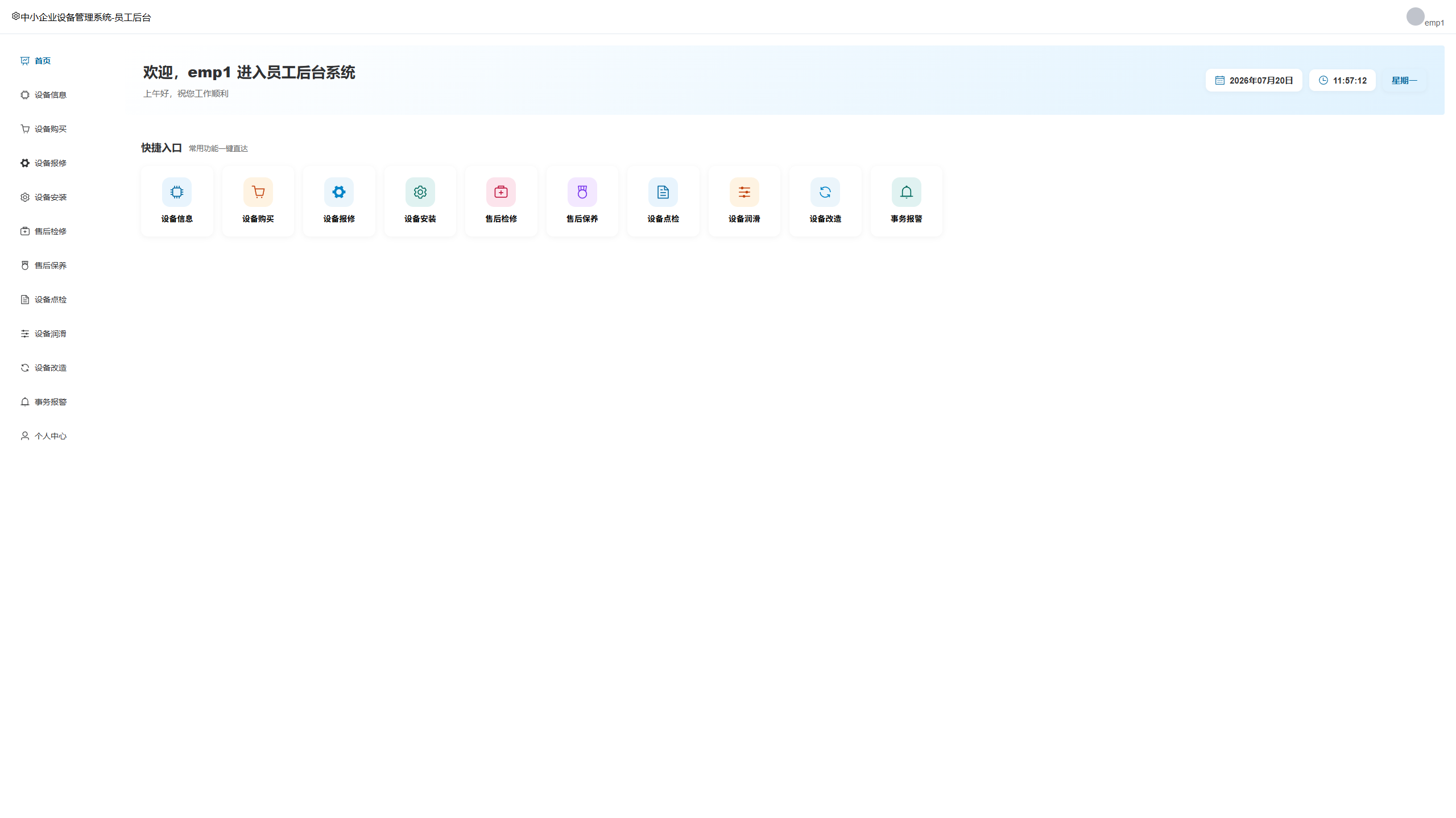Click the 星期一 weekday badge
The width and height of the screenshot is (1456, 818).
(1404, 80)
